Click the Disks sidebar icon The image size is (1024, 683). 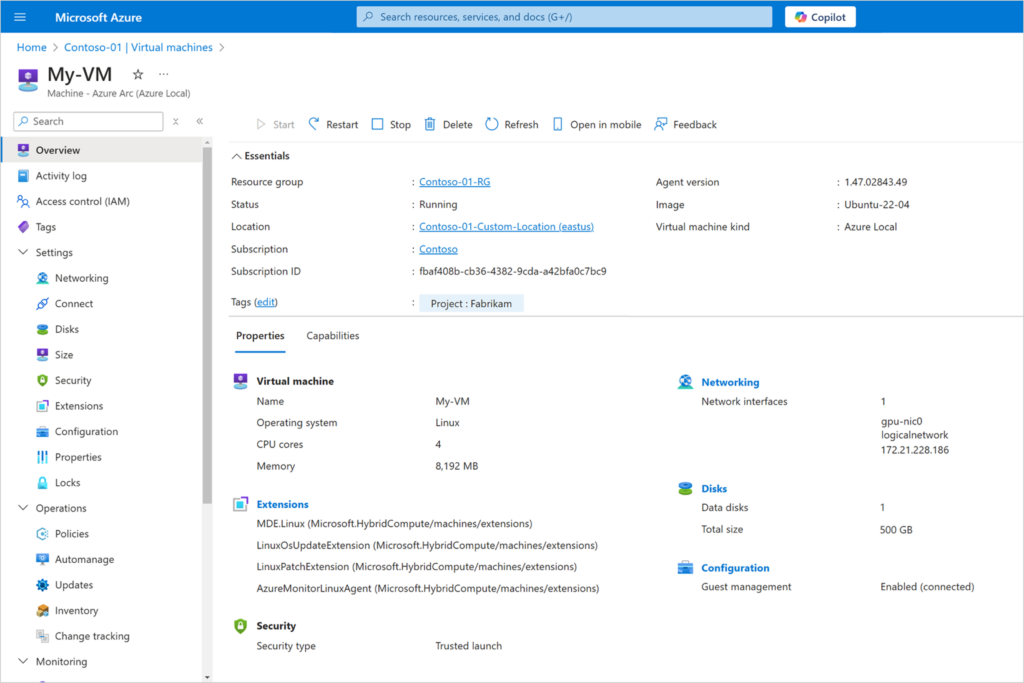click(x=42, y=329)
